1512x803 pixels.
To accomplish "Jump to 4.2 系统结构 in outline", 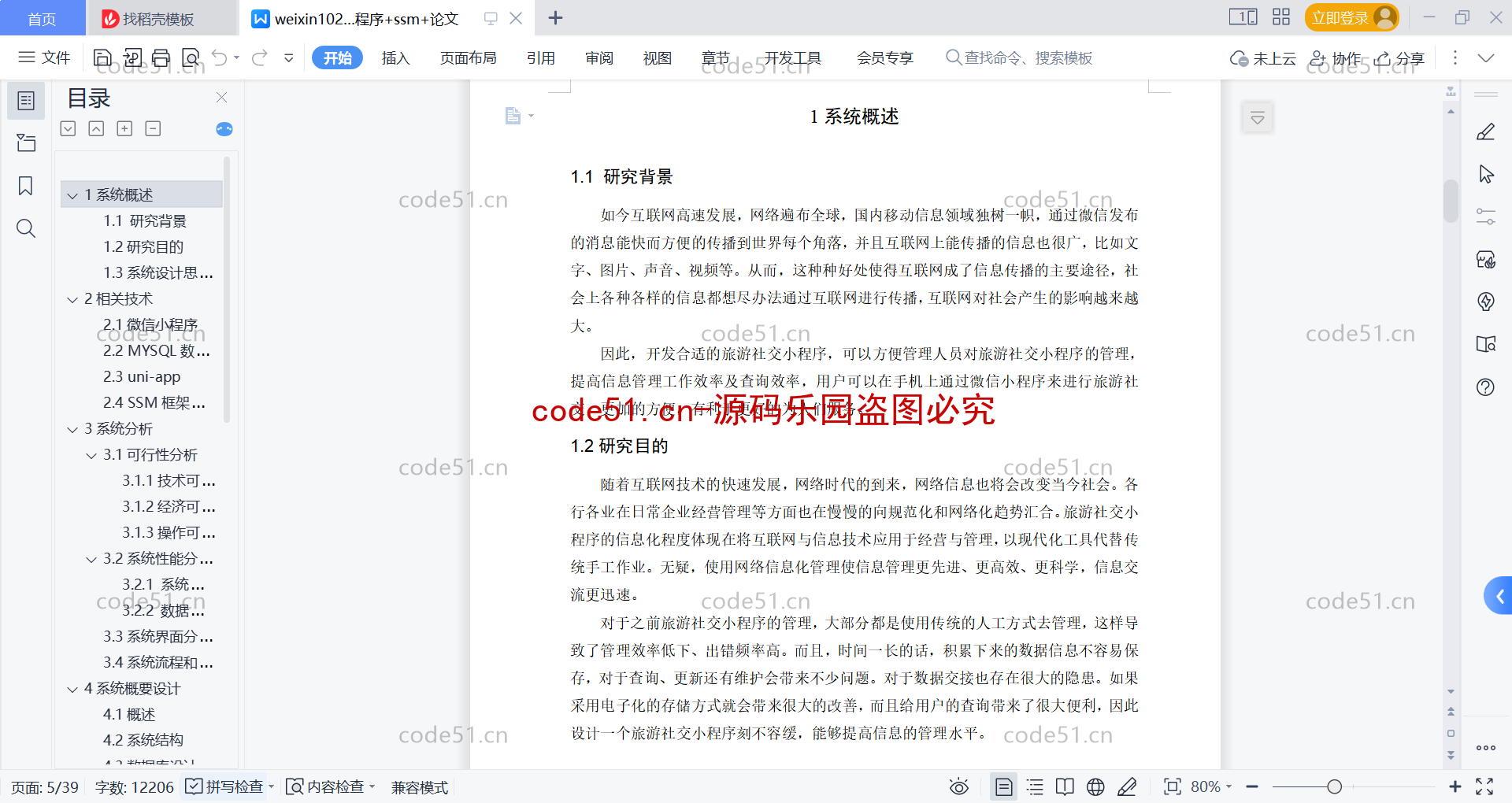I will (143, 741).
